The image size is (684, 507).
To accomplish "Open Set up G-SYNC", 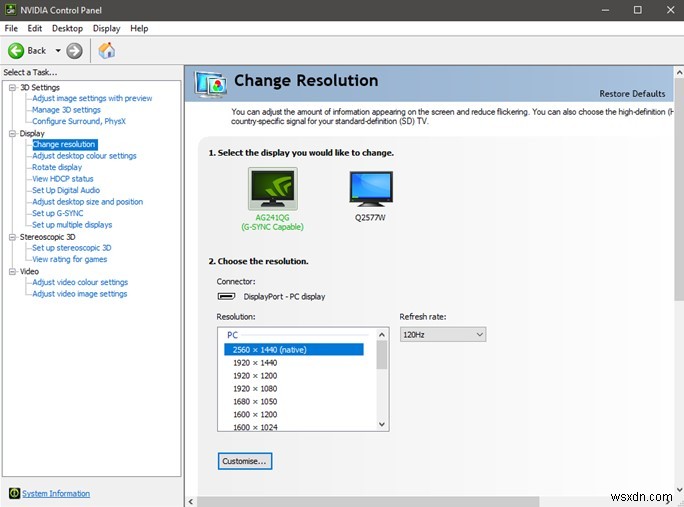I will point(58,213).
